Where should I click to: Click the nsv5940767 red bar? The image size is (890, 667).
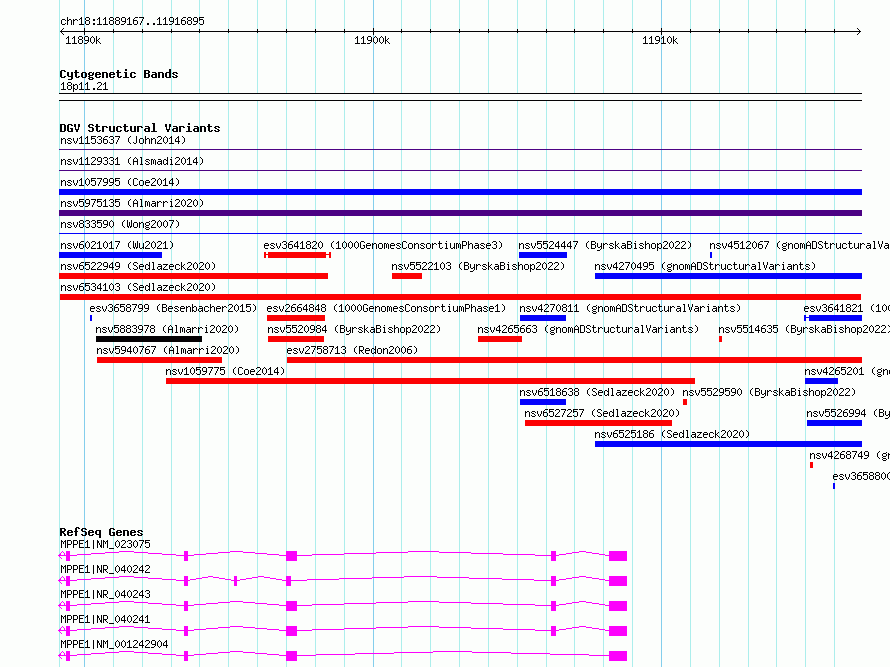point(159,360)
